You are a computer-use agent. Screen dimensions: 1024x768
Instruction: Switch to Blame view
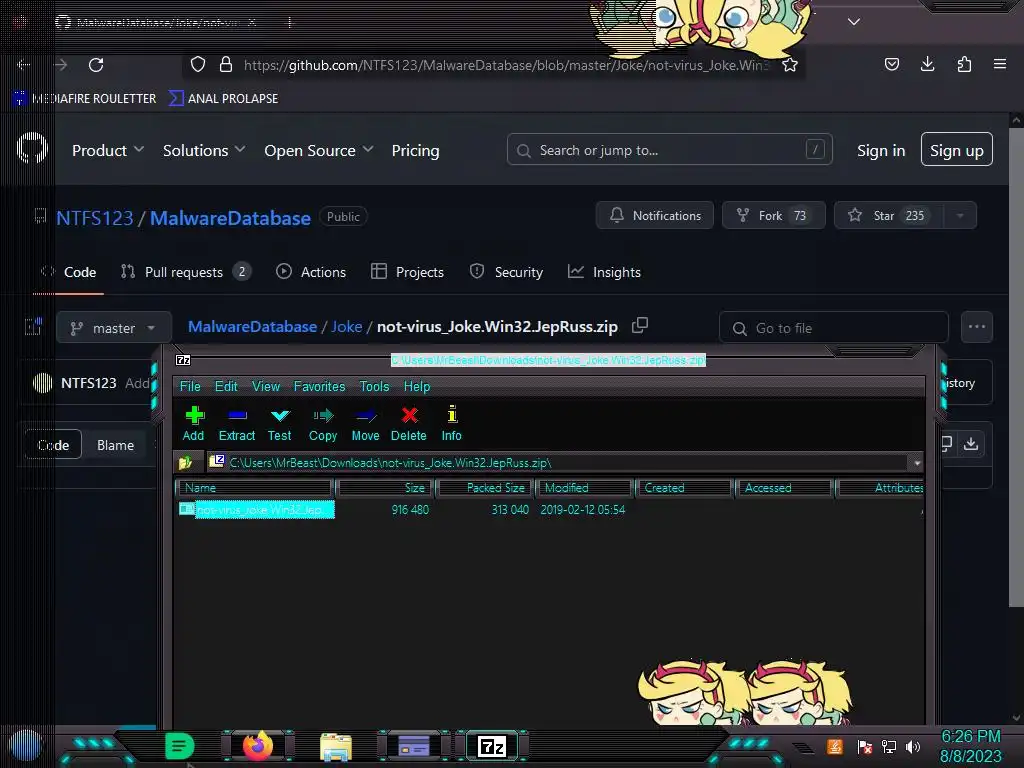[116, 445]
